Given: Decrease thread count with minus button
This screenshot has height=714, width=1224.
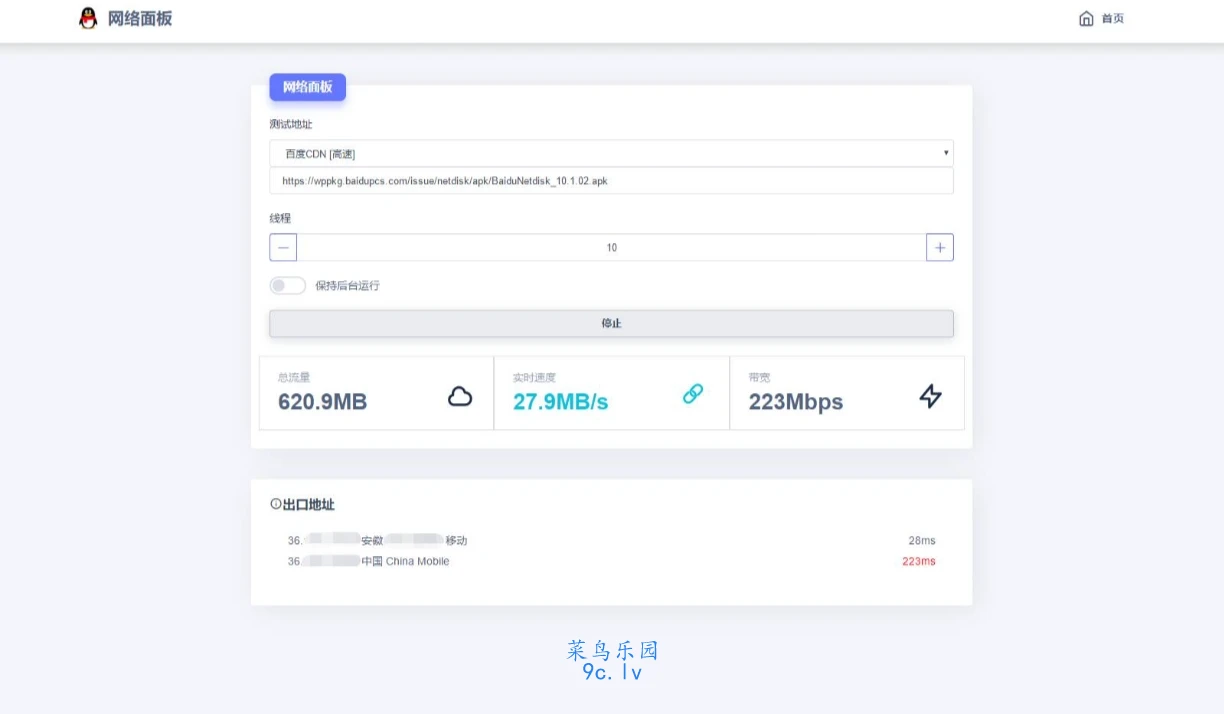Looking at the screenshot, I should (283, 247).
